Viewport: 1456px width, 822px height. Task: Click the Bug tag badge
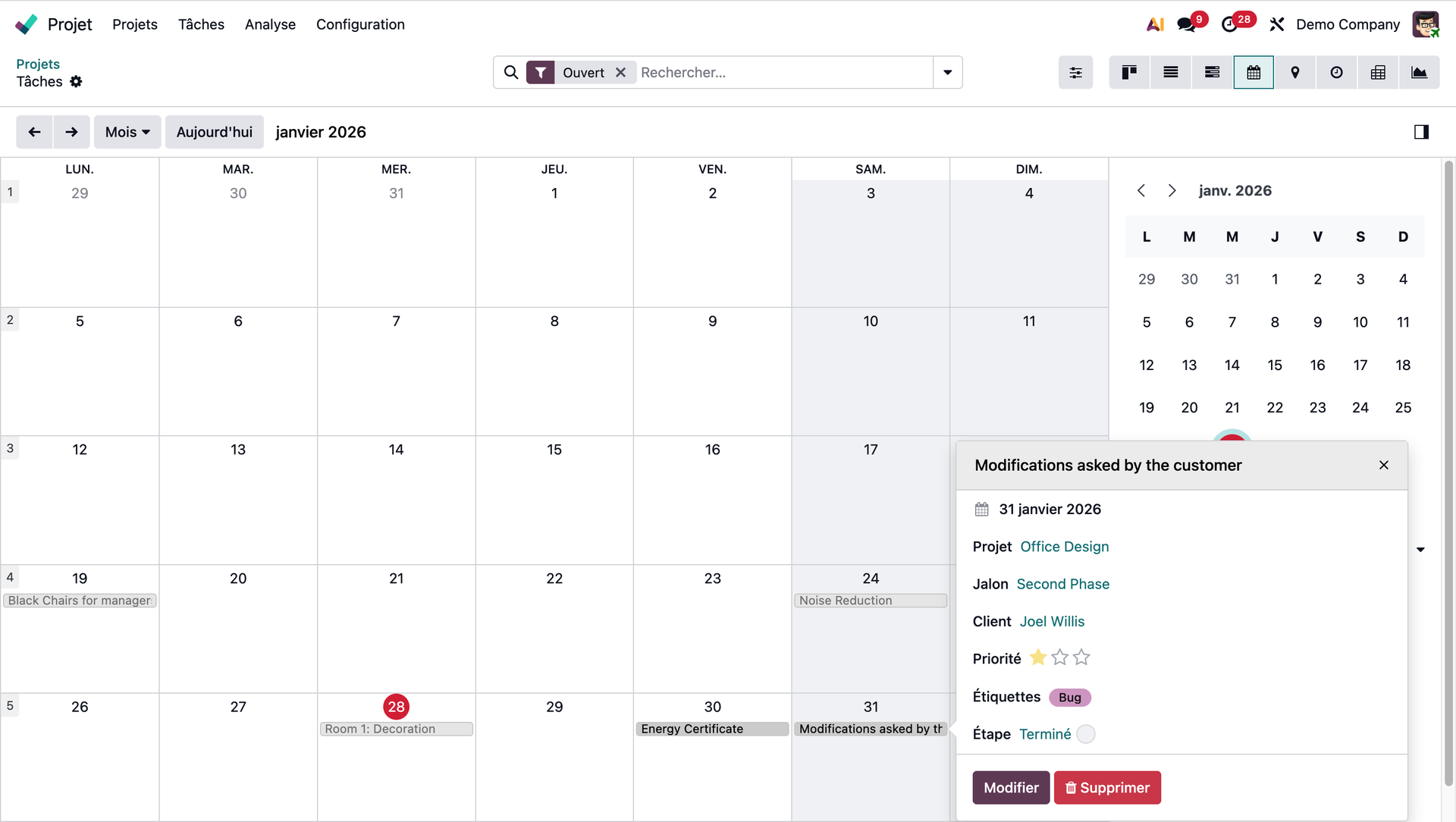tap(1069, 698)
